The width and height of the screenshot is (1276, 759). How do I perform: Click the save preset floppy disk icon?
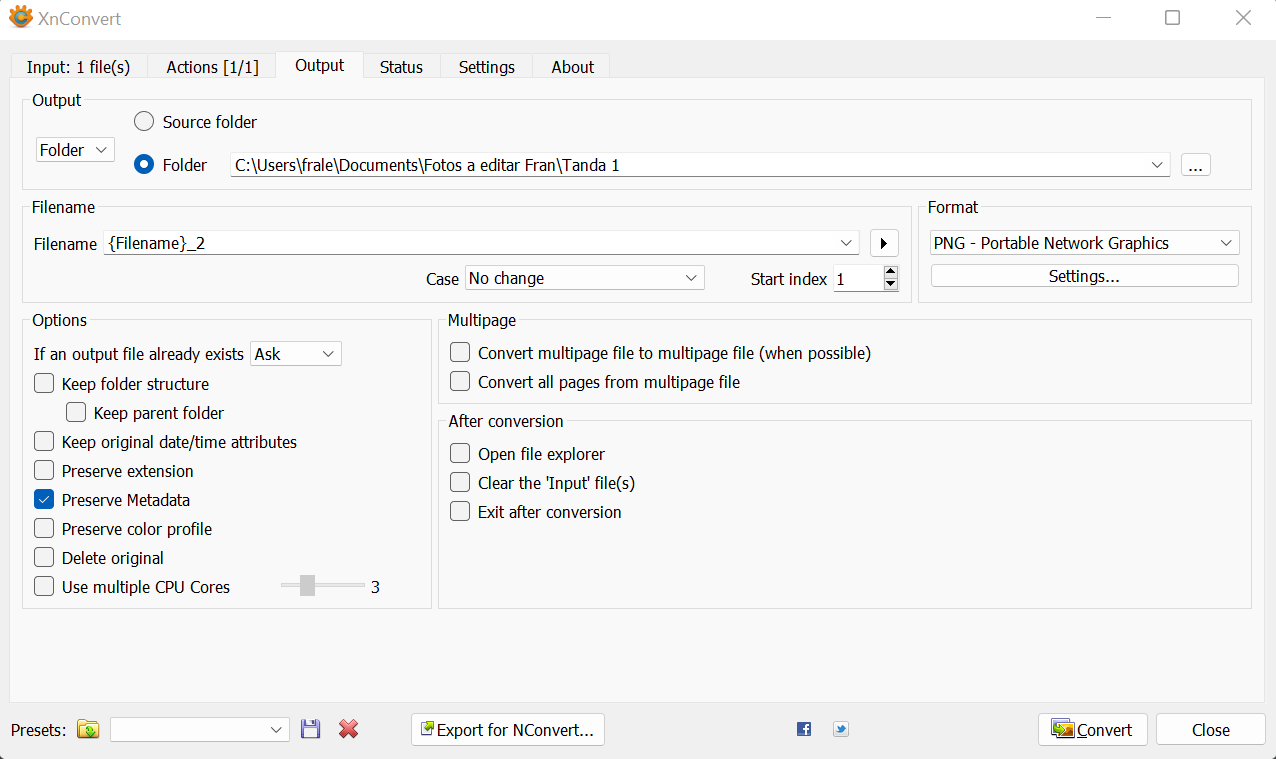click(x=310, y=730)
